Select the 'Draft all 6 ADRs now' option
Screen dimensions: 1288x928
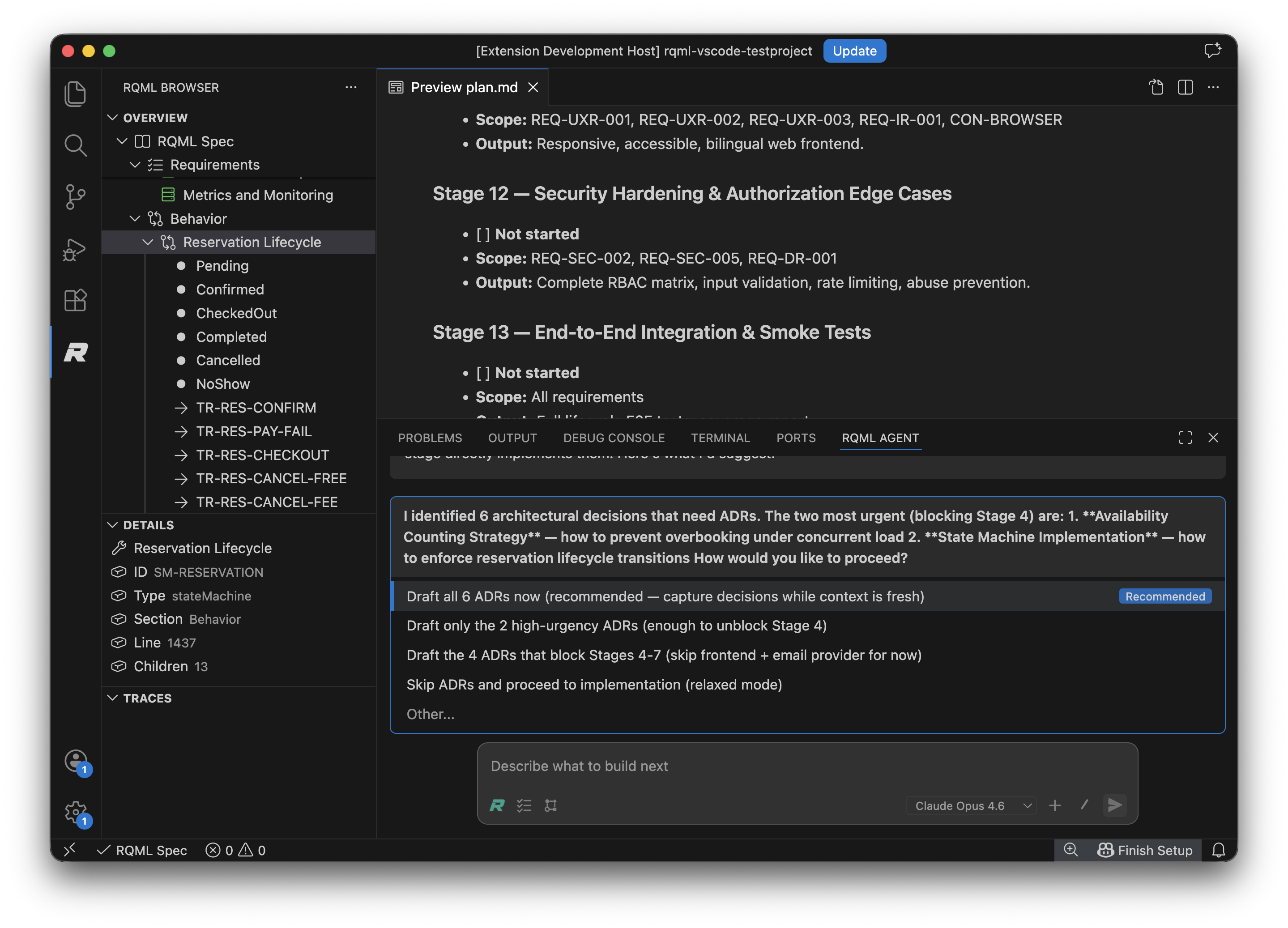click(x=665, y=596)
